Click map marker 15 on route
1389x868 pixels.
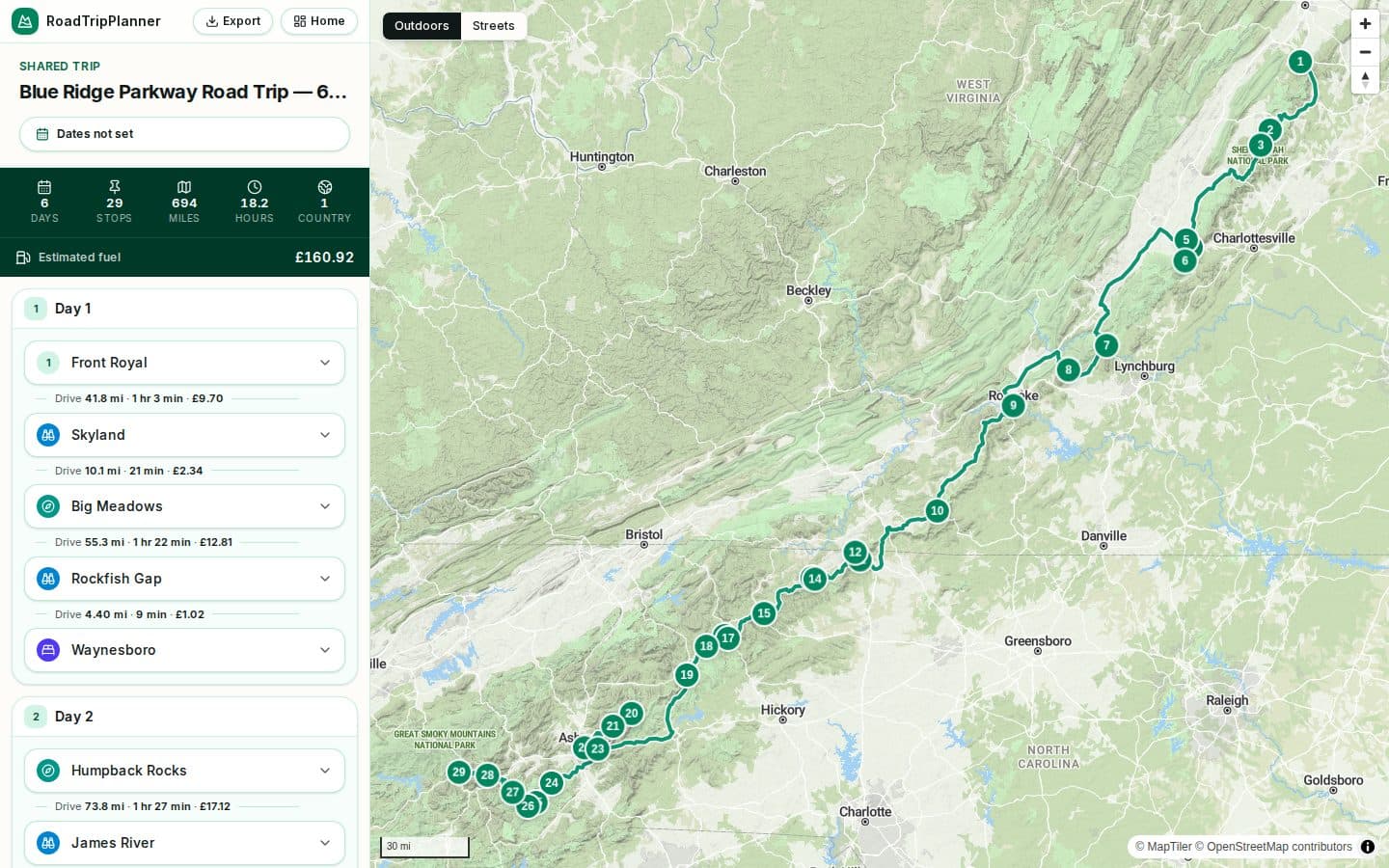(x=764, y=613)
